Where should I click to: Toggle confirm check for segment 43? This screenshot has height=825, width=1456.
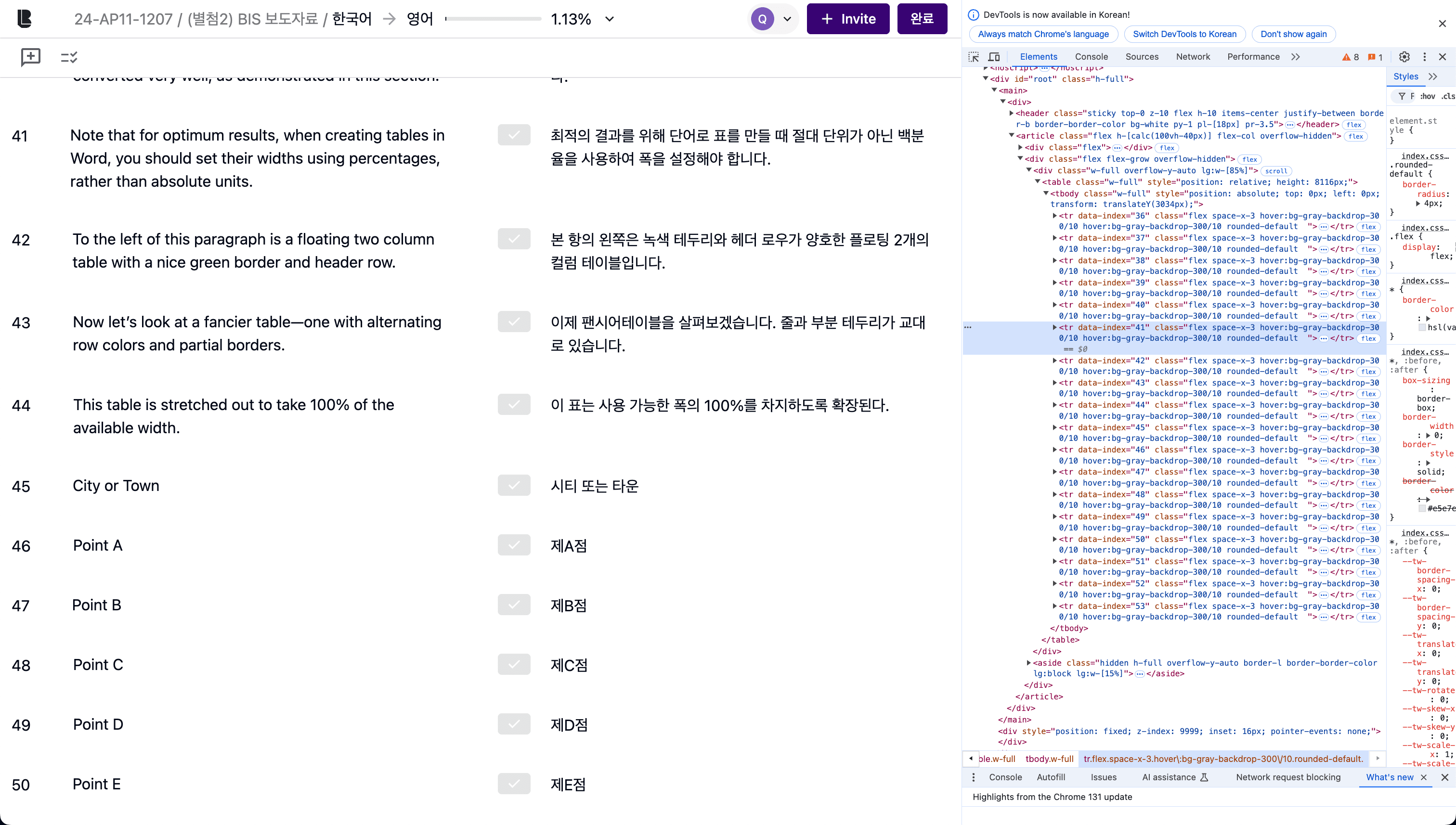514,322
